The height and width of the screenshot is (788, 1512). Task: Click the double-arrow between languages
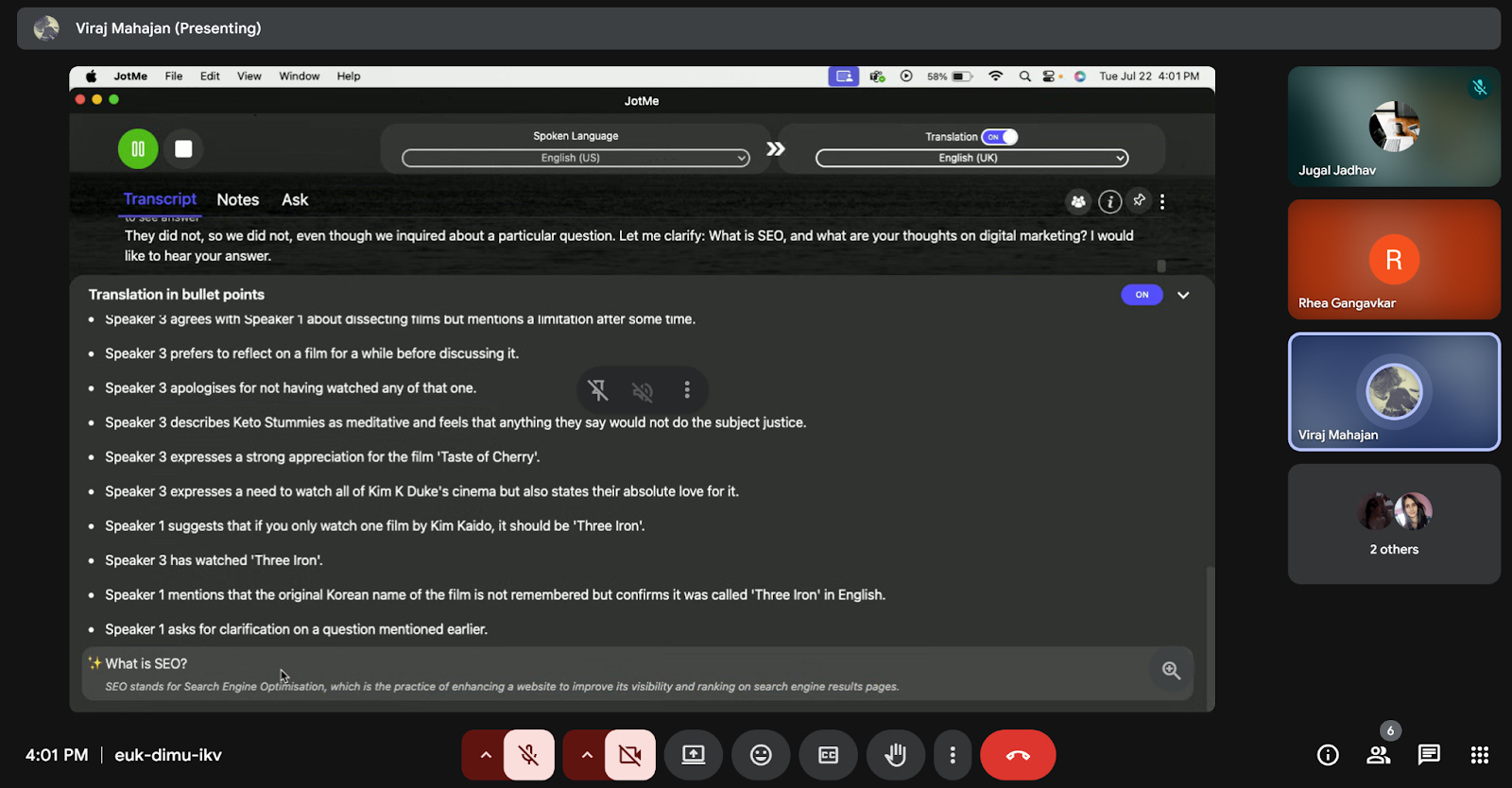pyautogui.click(x=776, y=148)
